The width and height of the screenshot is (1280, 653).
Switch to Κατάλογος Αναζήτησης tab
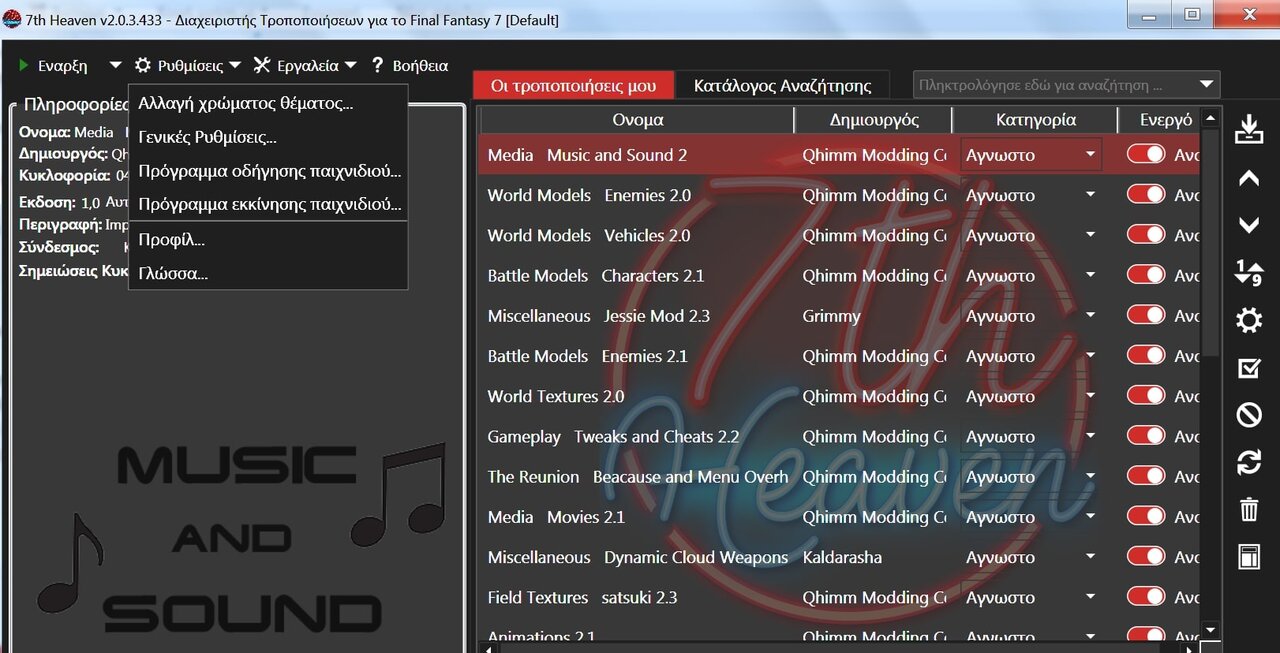pos(783,85)
